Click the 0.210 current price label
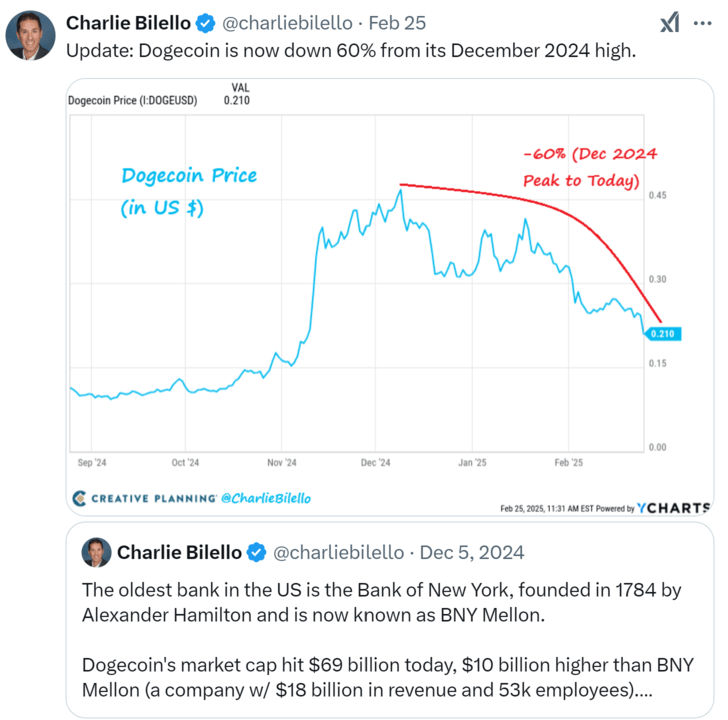This screenshot has width=728, height=720. pos(664,333)
